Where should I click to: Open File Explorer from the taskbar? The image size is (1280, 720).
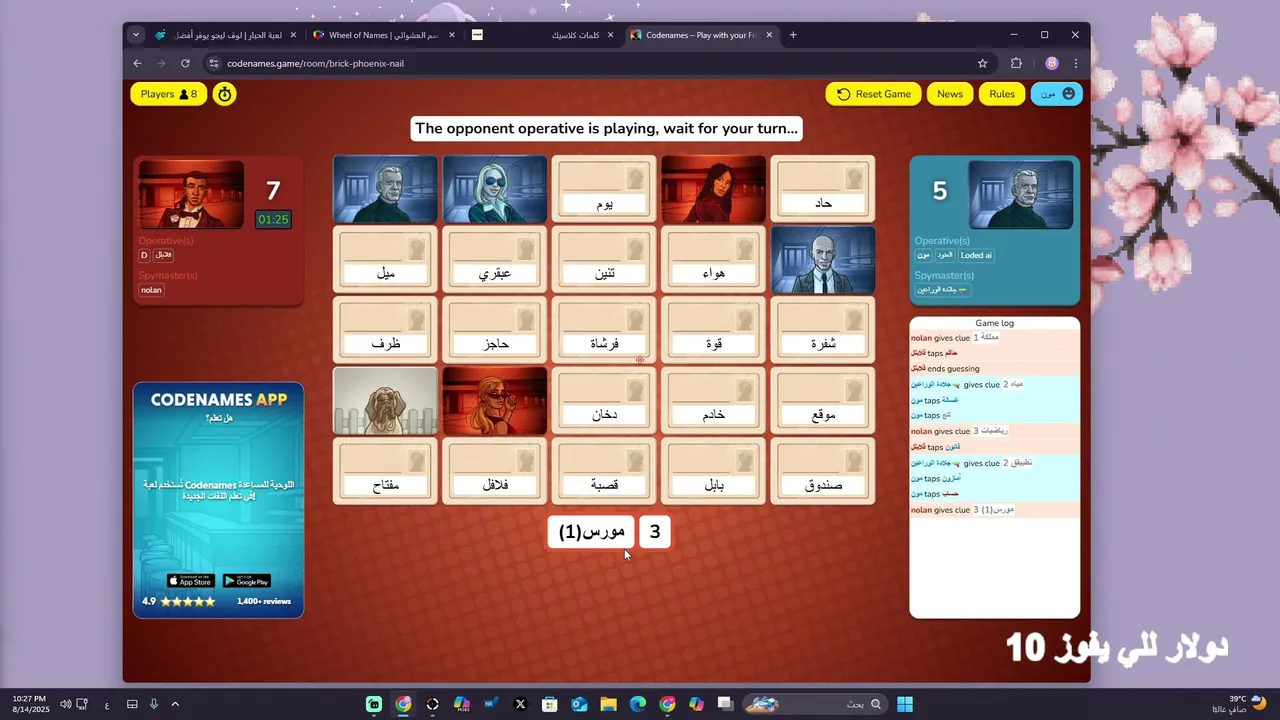tap(608, 704)
